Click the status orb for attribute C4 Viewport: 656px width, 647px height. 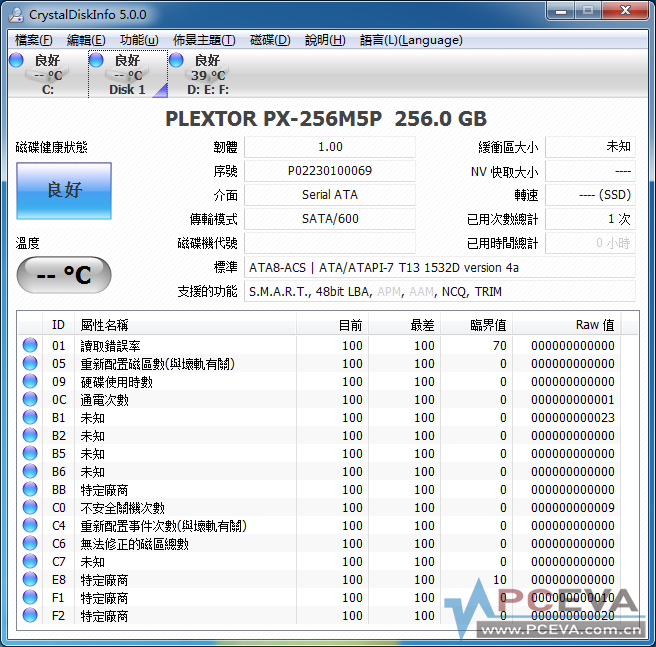tap(30, 525)
